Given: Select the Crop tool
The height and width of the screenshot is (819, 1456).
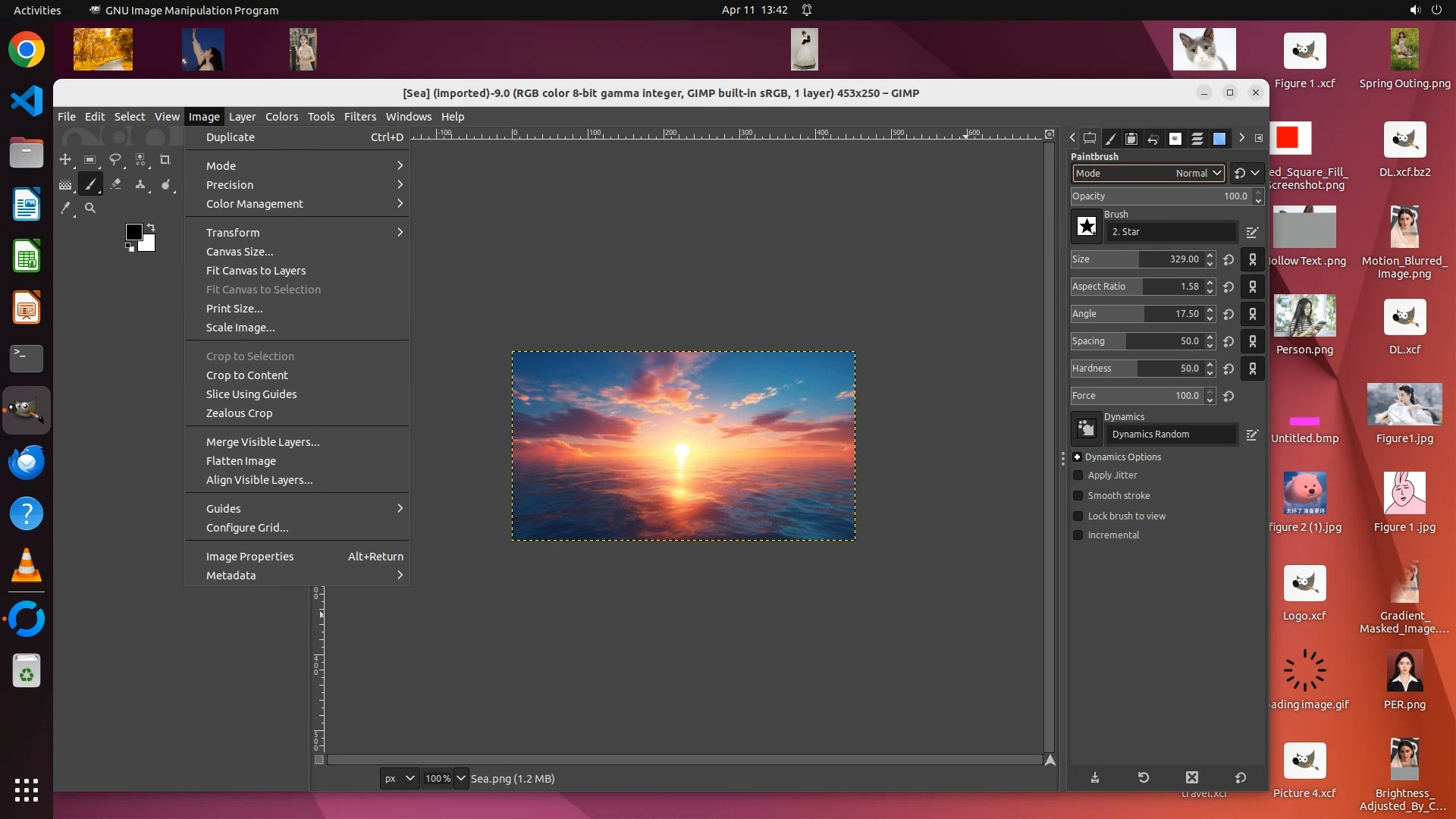Looking at the screenshot, I should coord(165,159).
